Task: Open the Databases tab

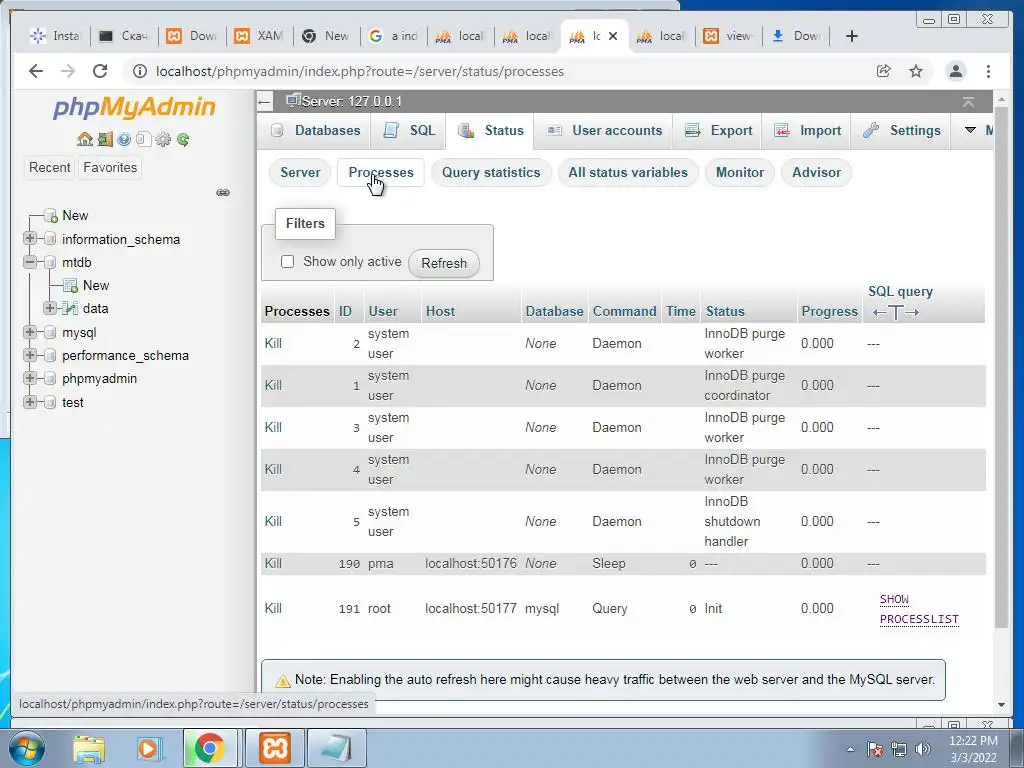Action: point(315,131)
